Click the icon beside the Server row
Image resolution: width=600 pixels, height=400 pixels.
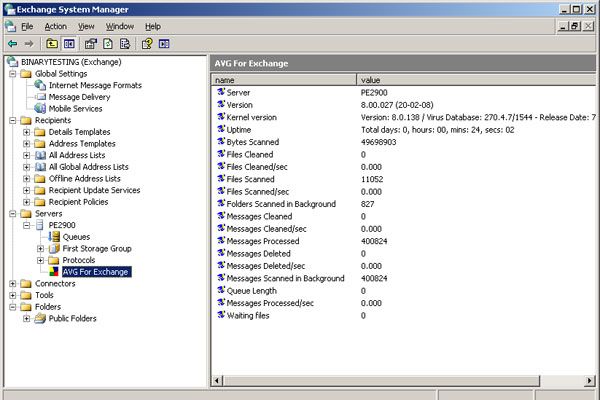pyautogui.click(x=221, y=92)
